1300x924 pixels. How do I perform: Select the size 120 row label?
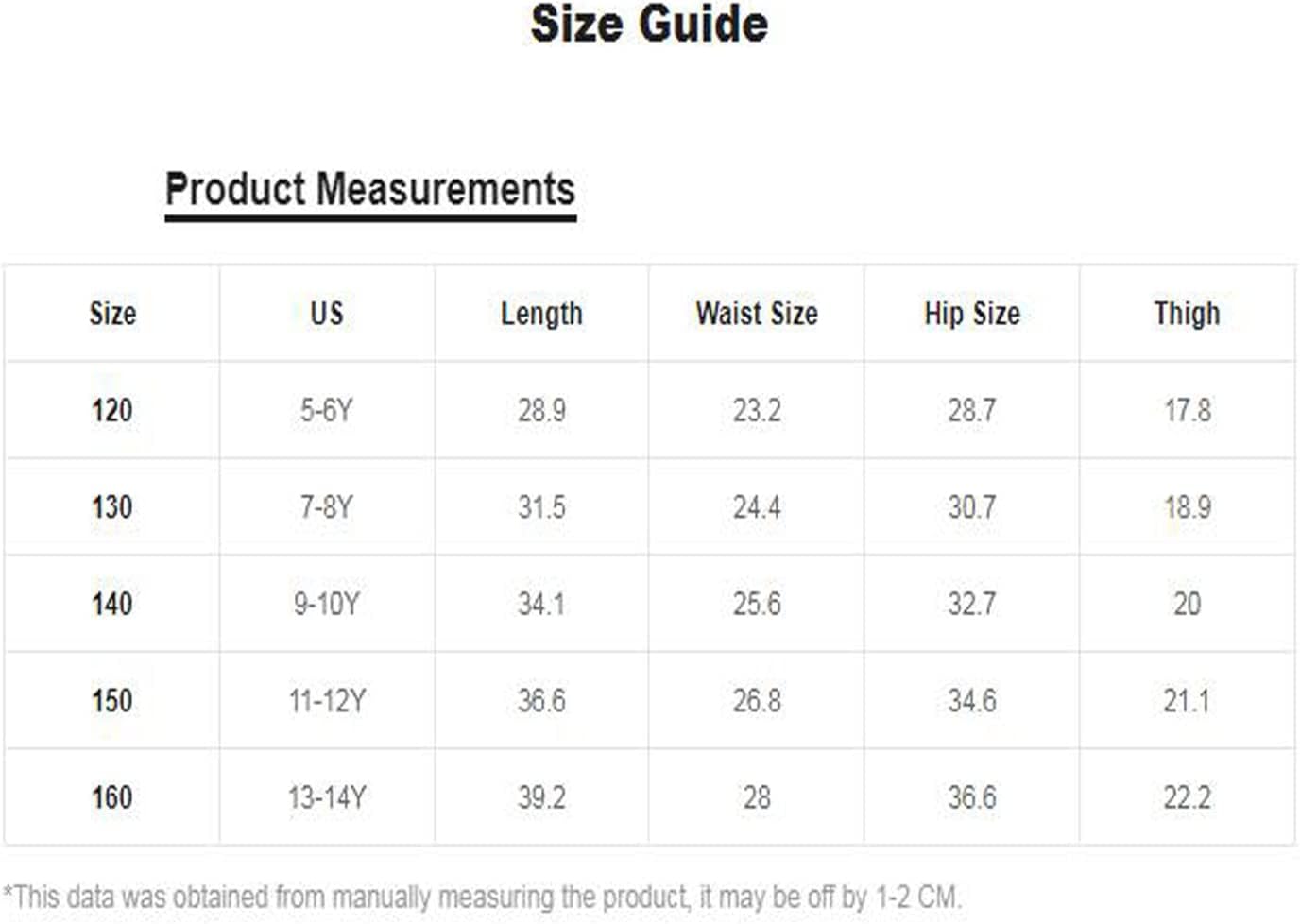point(111,411)
